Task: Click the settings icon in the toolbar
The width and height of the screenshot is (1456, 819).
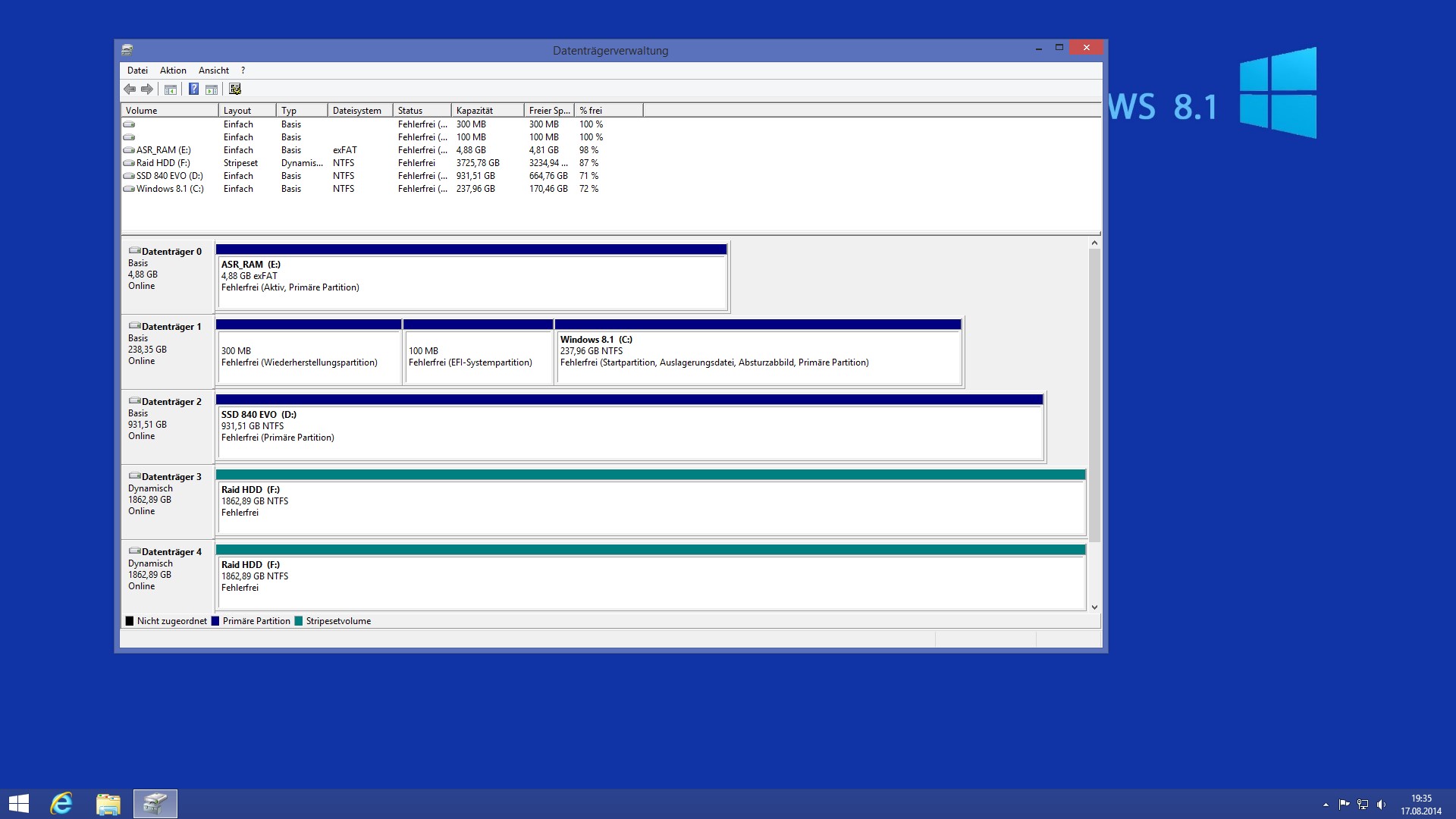Action: coord(235,89)
